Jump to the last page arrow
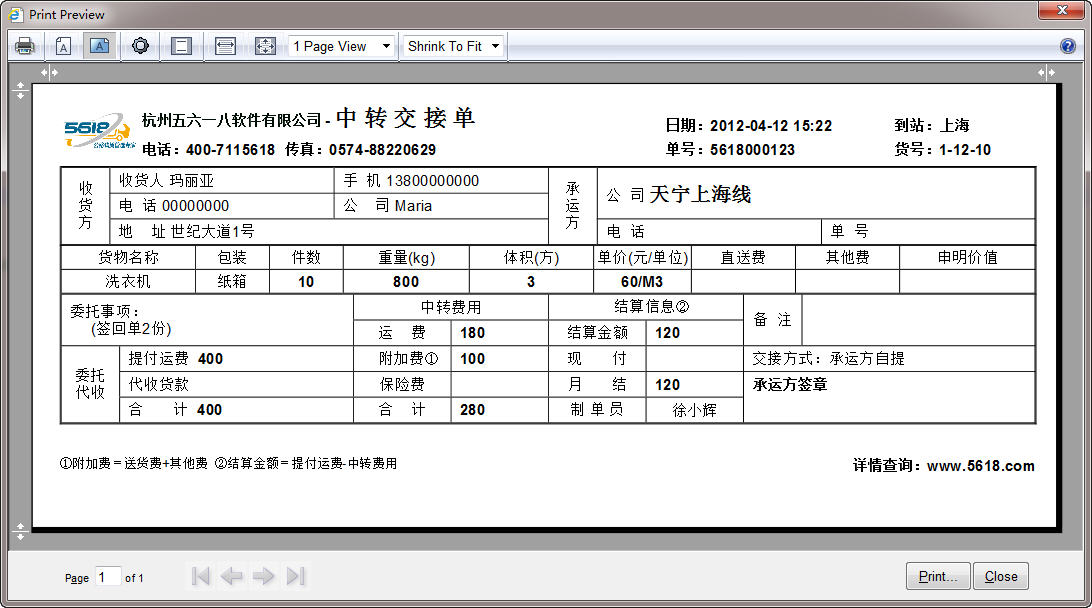 [295, 576]
